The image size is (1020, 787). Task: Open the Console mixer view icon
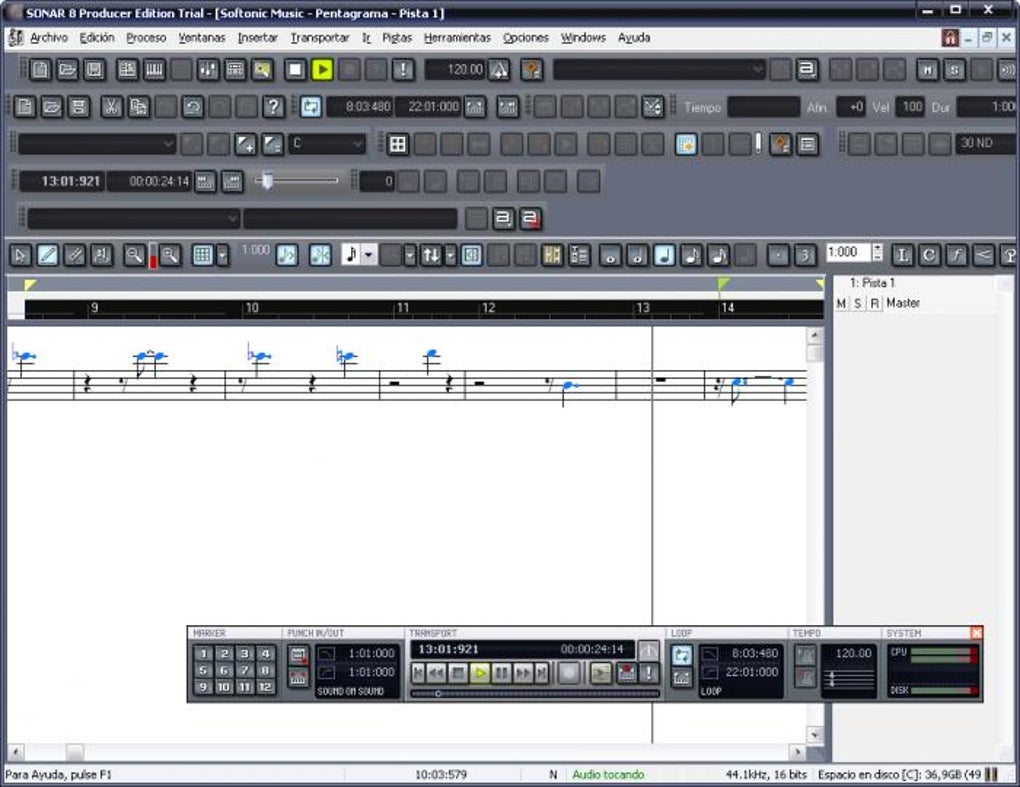208,70
